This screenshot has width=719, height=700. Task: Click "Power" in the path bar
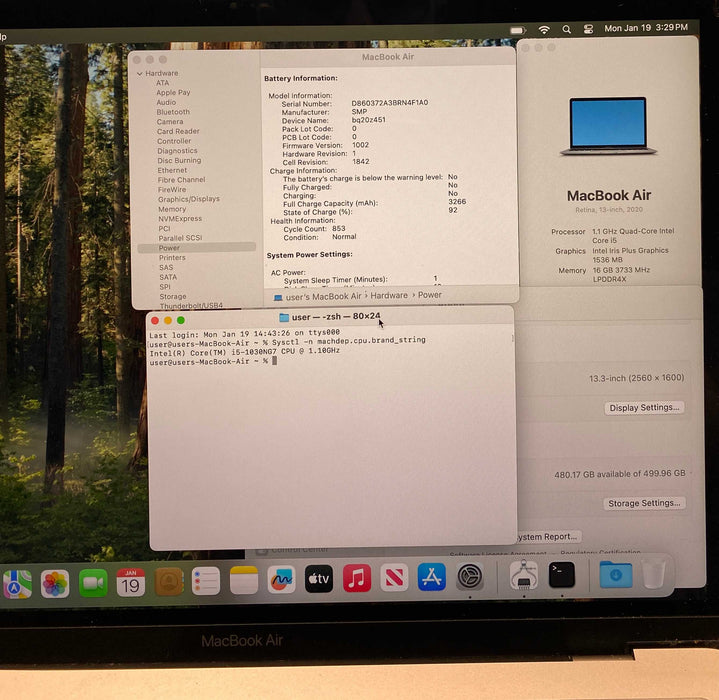click(430, 295)
